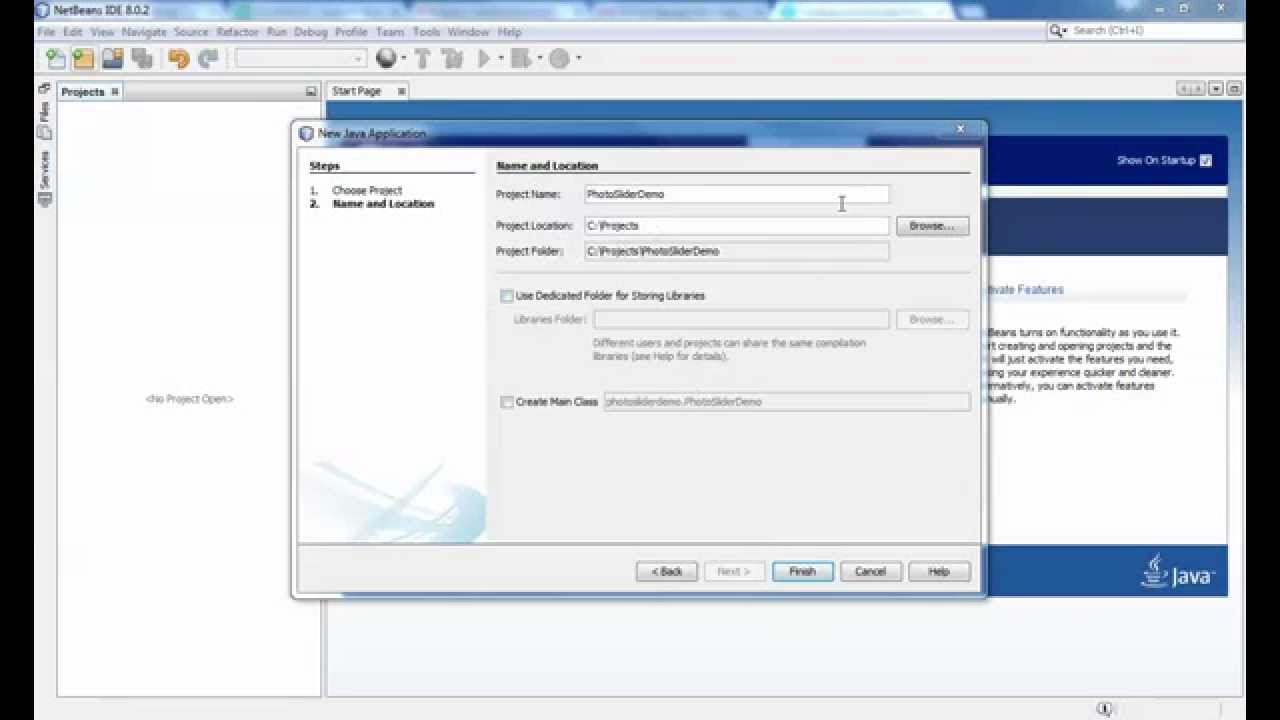This screenshot has width=1280, height=720.
Task: Click the Open Project toolbar icon
Action: pyautogui.click(x=112, y=59)
